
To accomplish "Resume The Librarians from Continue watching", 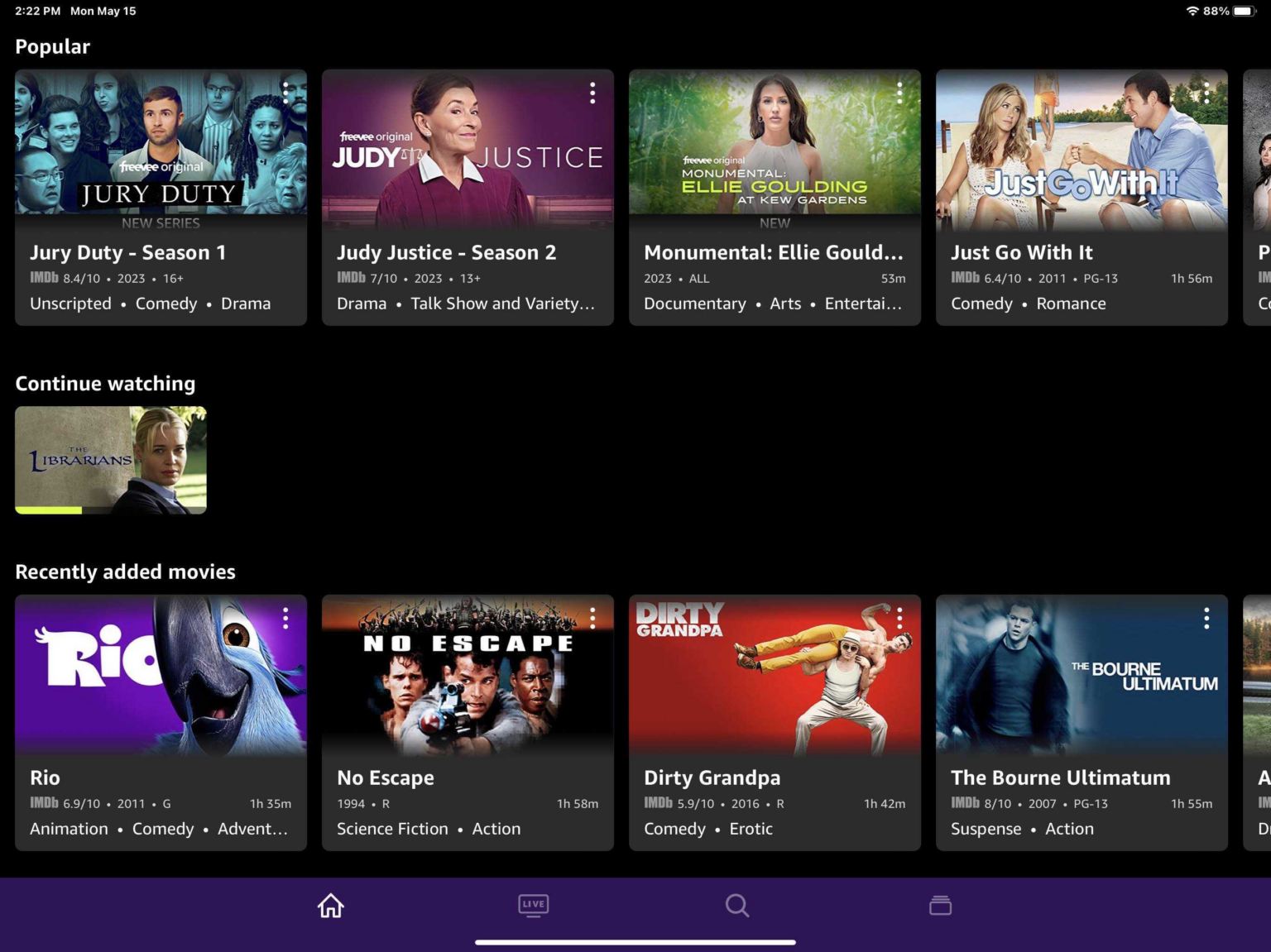I will pos(111,457).
